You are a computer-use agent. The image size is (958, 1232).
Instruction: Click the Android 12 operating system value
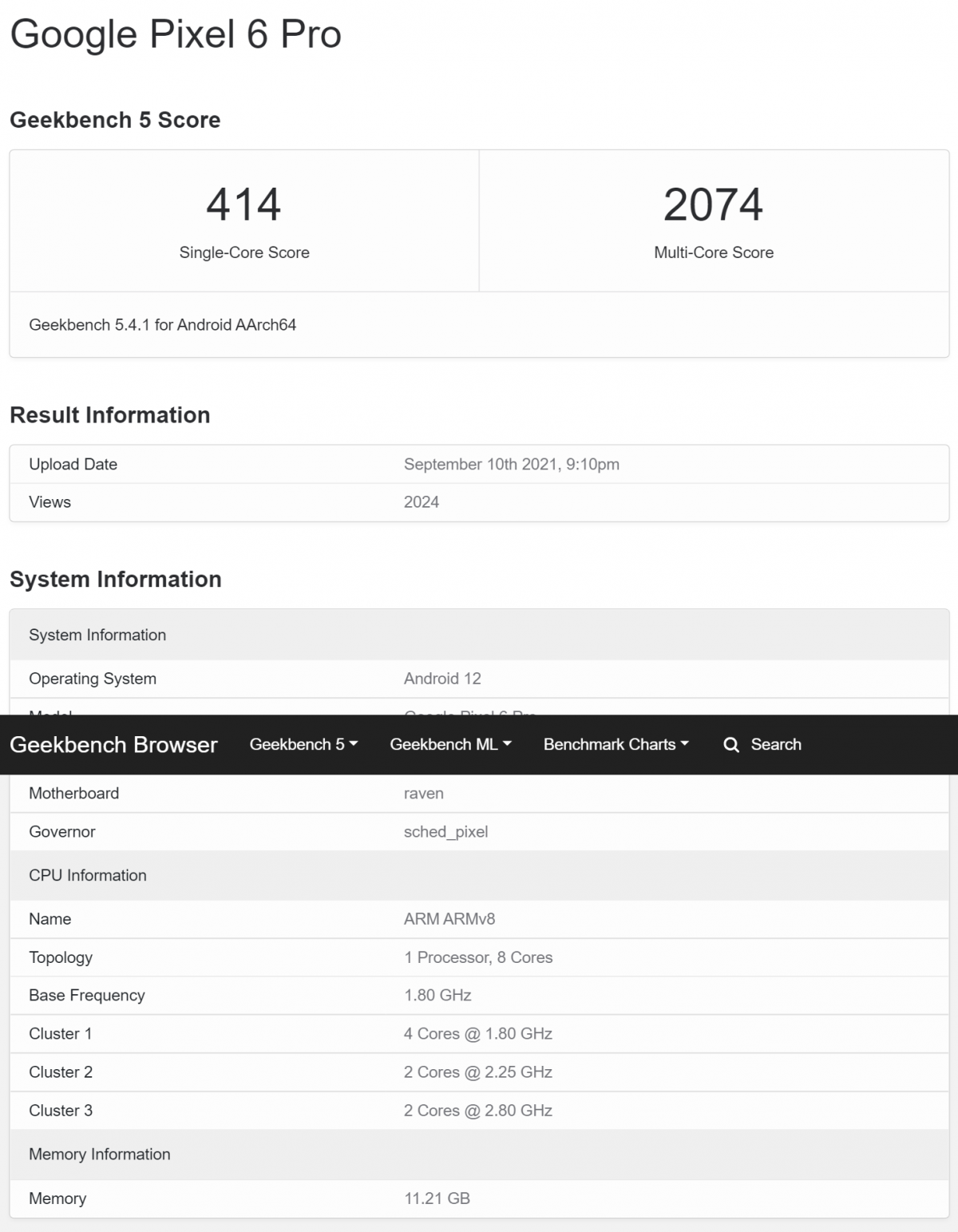click(442, 679)
